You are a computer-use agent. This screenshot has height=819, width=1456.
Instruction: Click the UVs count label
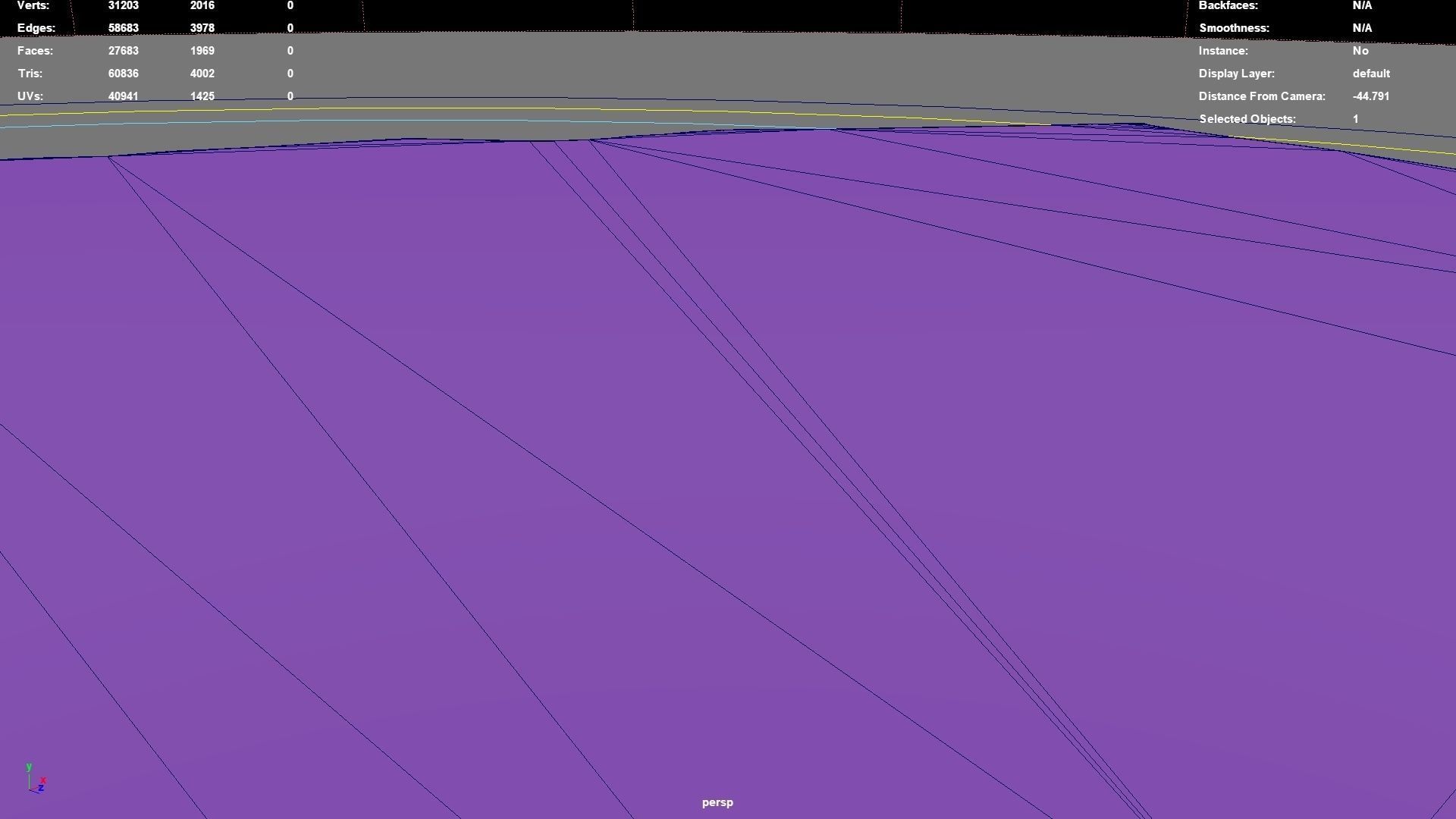click(30, 96)
